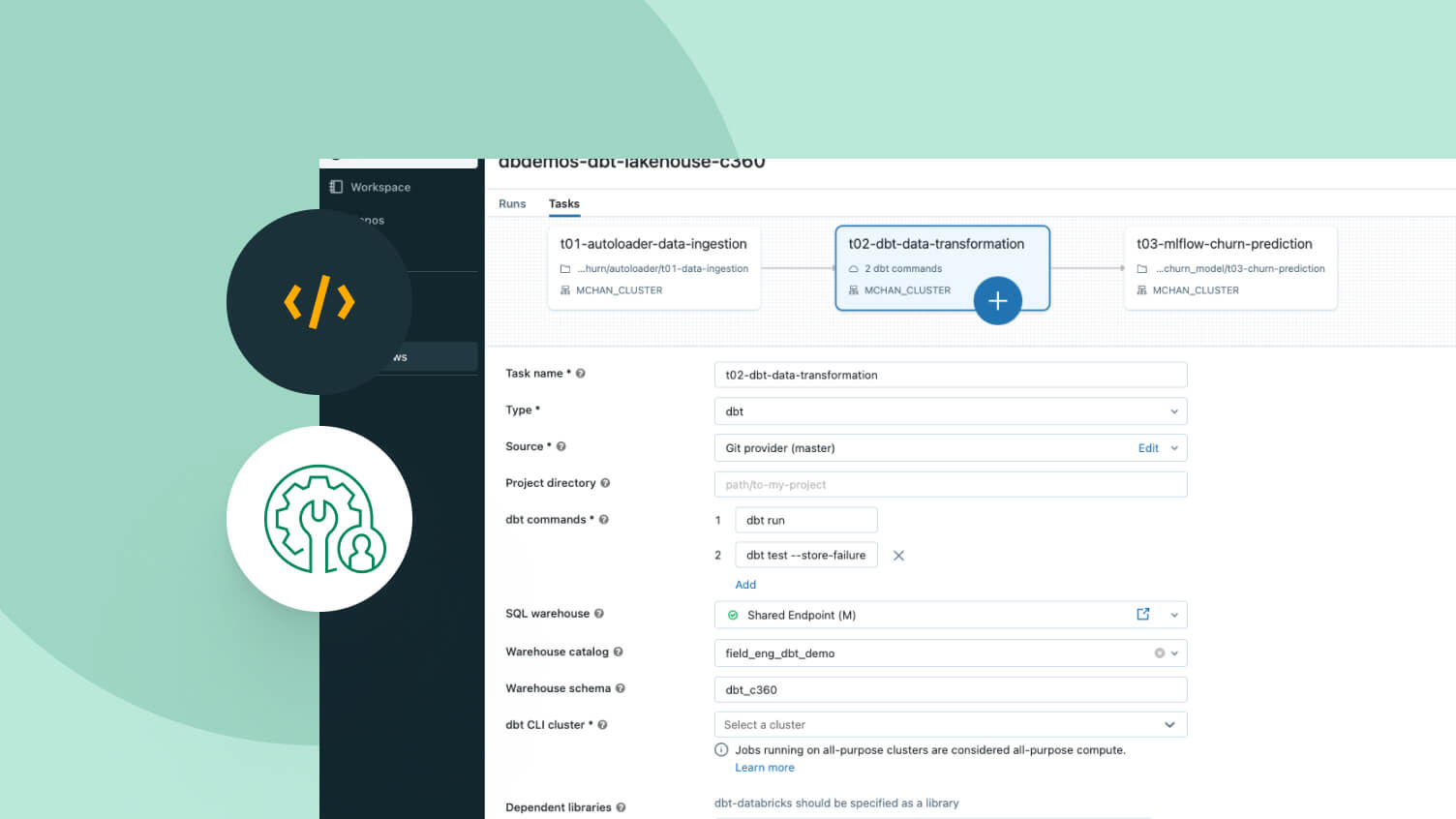Viewport: 1456px width, 819px height.
Task: Click the dbt commands help icon
Action: click(x=604, y=520)
